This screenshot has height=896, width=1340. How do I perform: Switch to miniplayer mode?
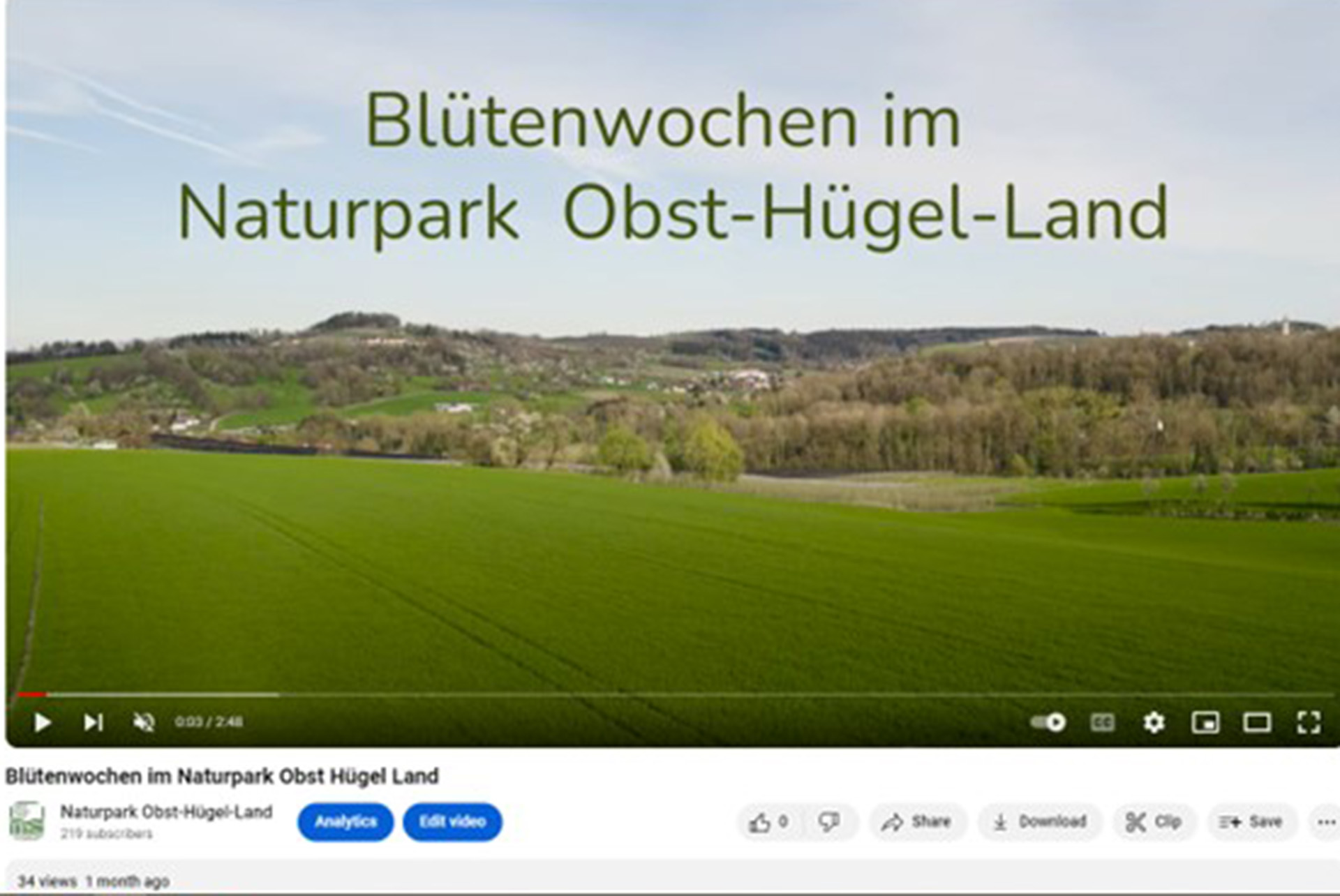pos(1205,722)
